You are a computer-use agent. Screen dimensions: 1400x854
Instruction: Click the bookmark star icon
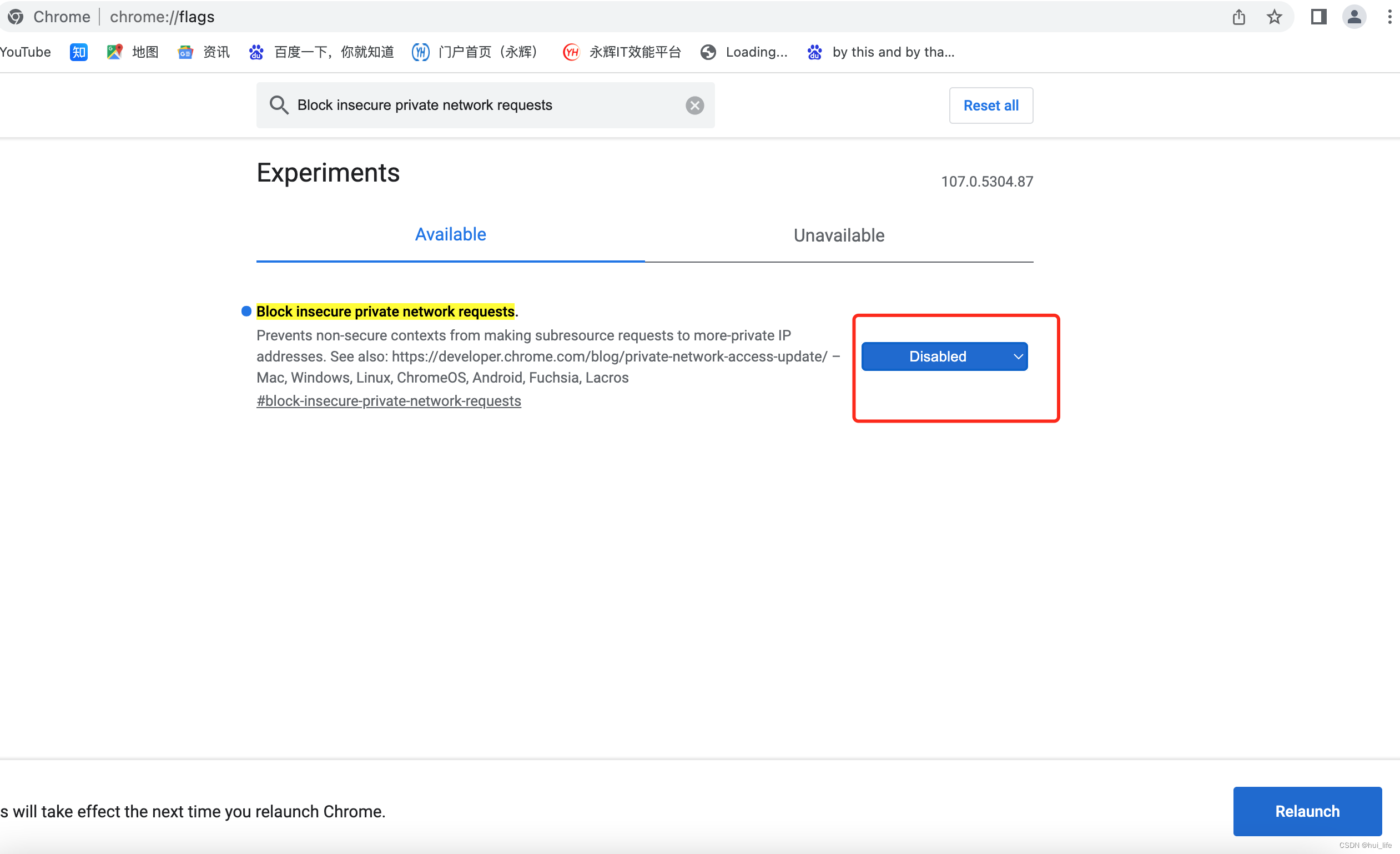(1275, 17)
